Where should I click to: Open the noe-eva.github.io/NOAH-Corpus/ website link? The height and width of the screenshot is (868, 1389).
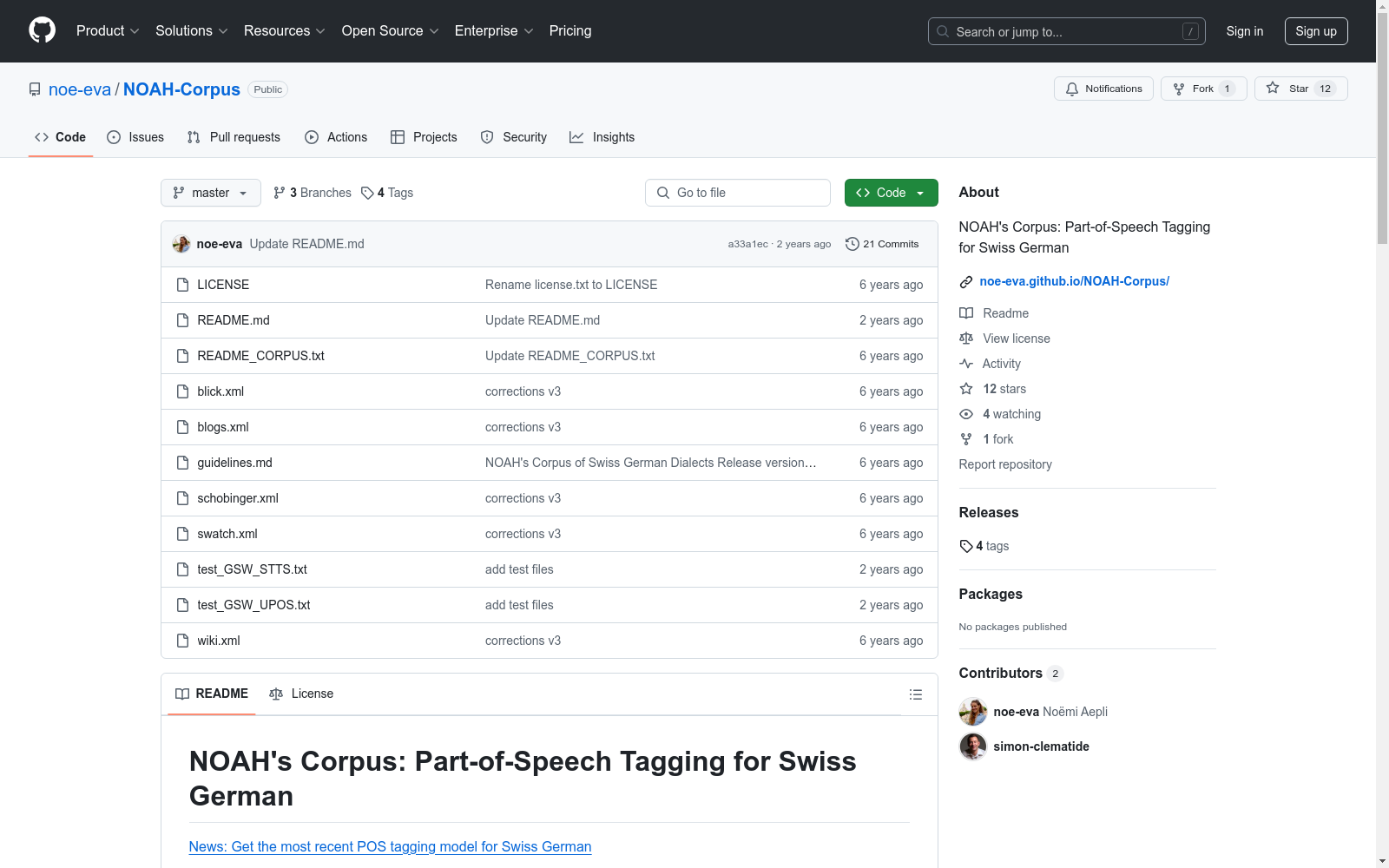1075,281
